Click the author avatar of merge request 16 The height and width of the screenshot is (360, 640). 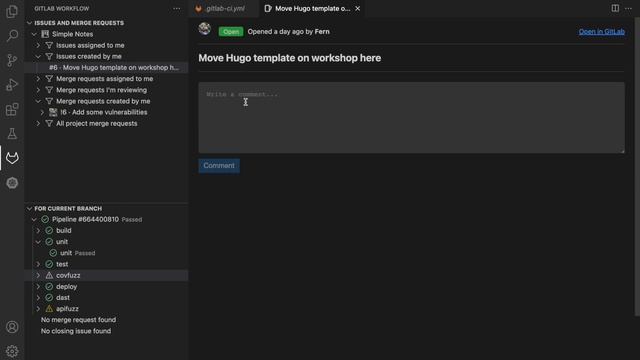tap(53, 112)
